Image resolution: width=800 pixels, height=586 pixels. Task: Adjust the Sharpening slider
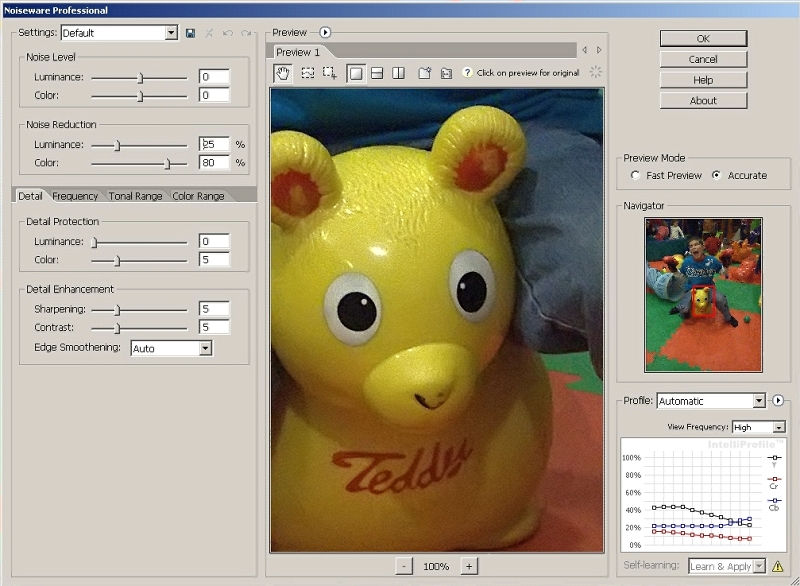pyautogui.click(x=117, y=310)
